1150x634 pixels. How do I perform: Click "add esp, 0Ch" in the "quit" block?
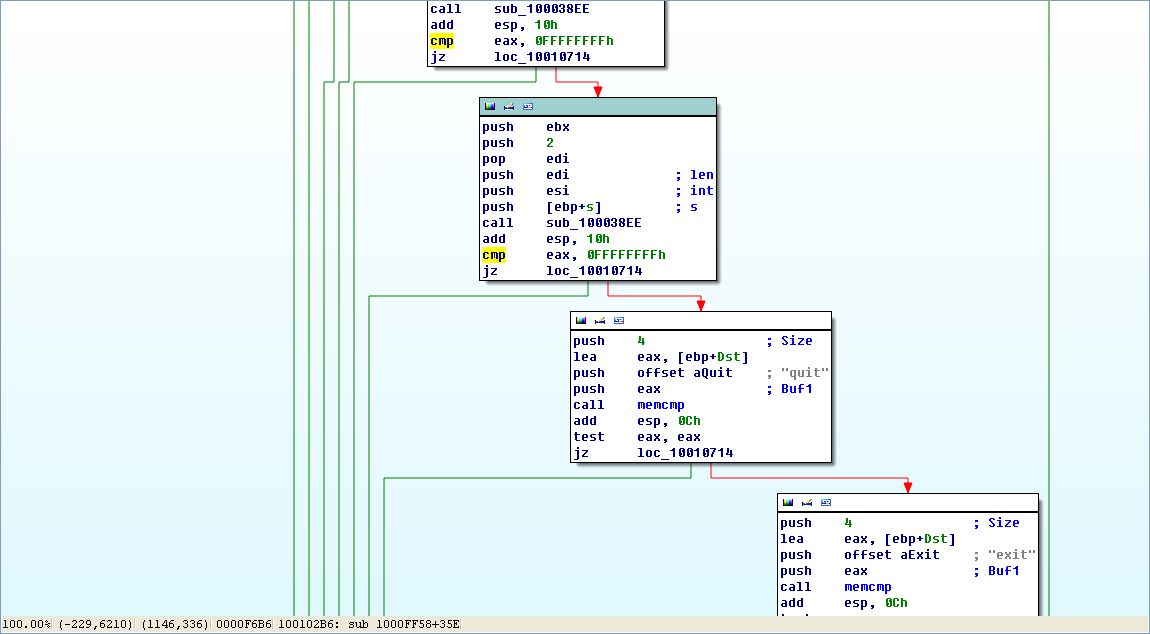(x=637, y=421)
